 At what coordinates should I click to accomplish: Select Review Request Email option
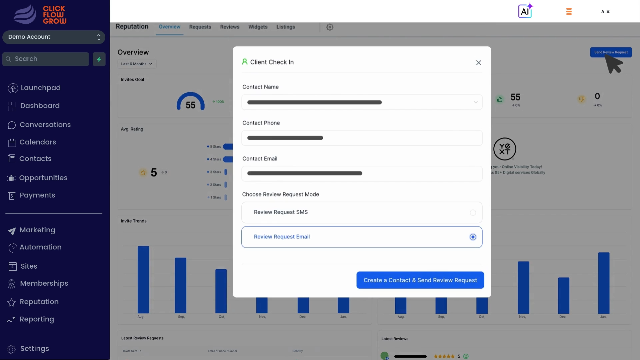pyautogui.click(x=362, y=237)
